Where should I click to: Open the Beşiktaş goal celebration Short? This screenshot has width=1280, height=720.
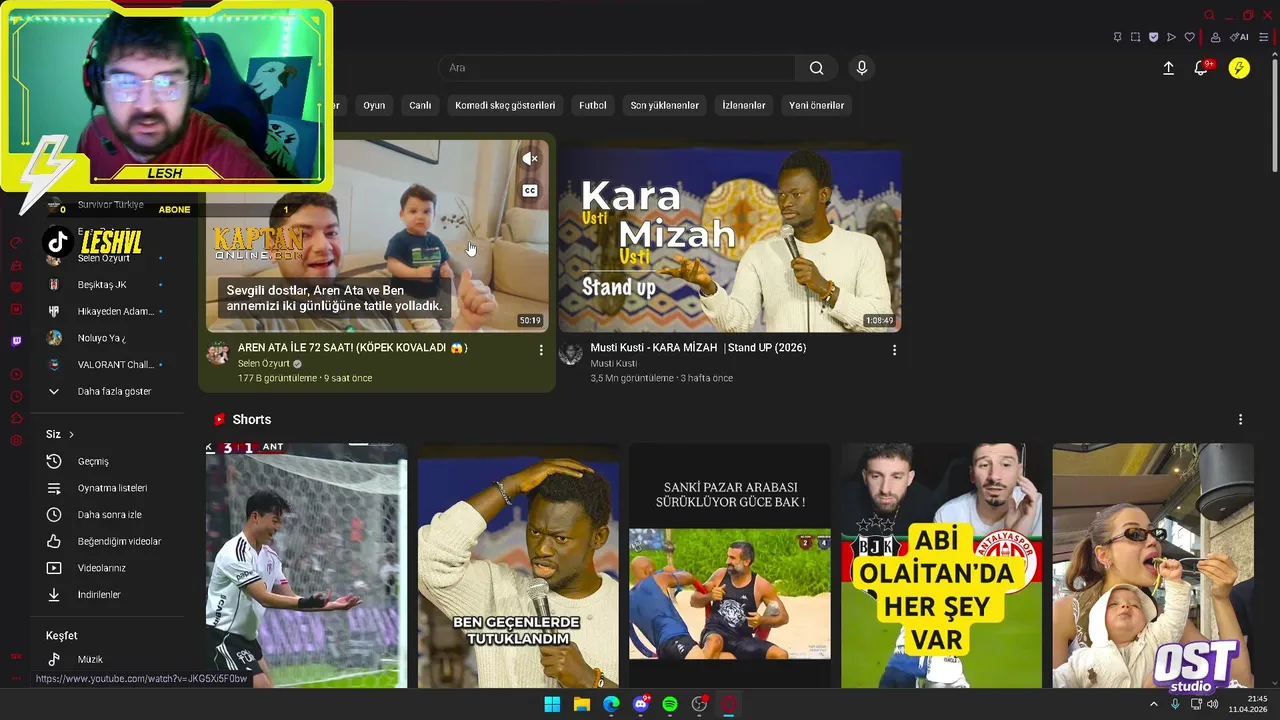pyautogui.click(x=306, y=566)
